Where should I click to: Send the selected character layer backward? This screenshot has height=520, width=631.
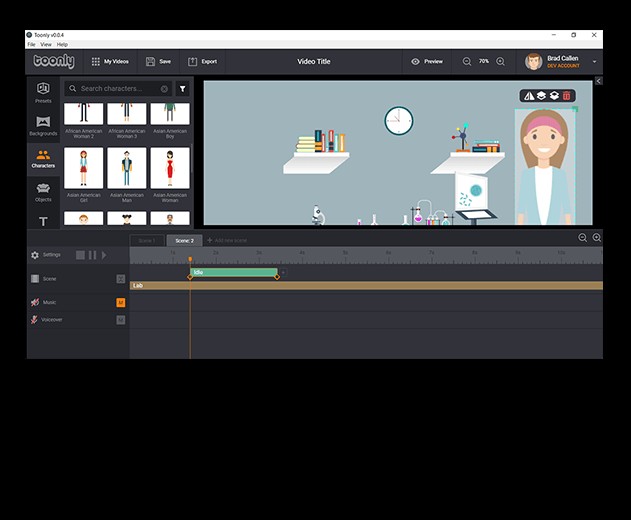pos(554,96)
